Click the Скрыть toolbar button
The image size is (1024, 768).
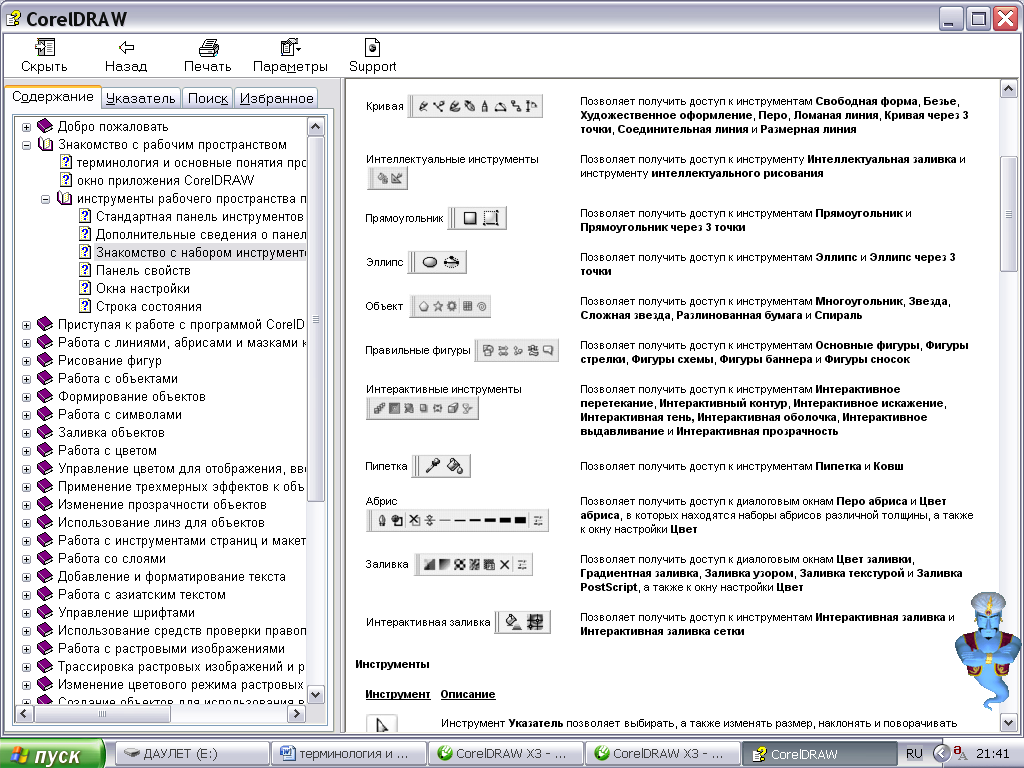click(44, 55)
